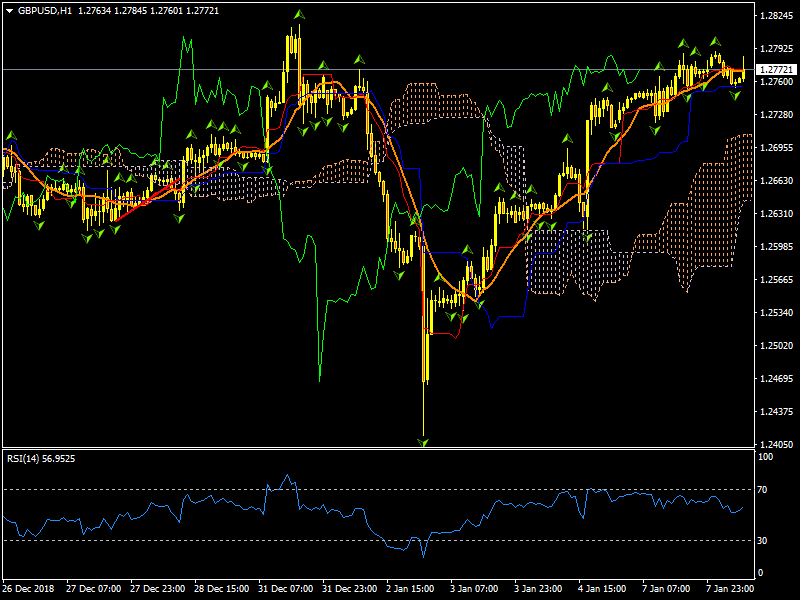800x600 pixels.
Task: Click the RSI 100 scale label
Action: point(767,457)
